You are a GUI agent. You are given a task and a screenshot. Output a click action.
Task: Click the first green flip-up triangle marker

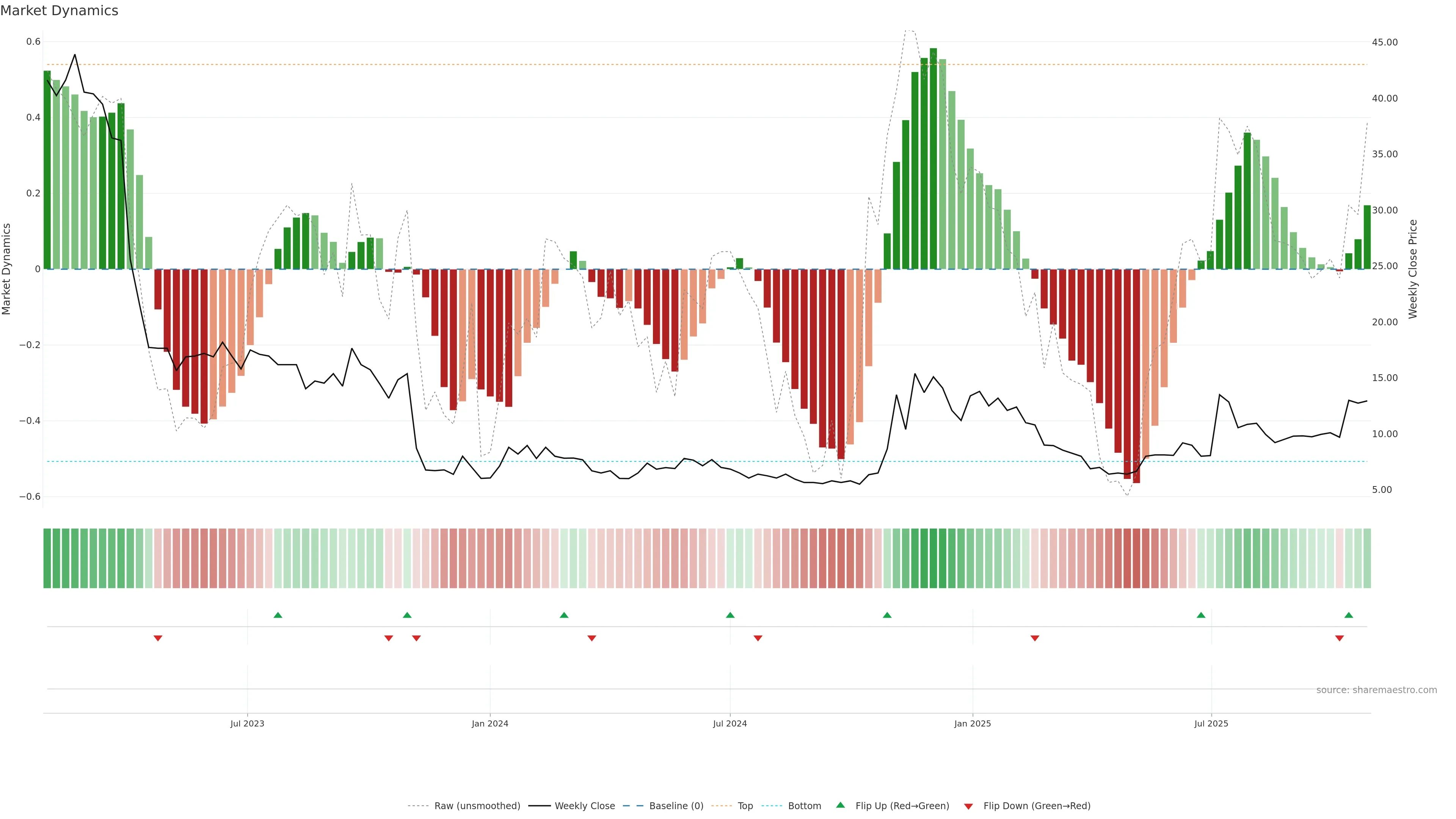click(x=278, y=615)
